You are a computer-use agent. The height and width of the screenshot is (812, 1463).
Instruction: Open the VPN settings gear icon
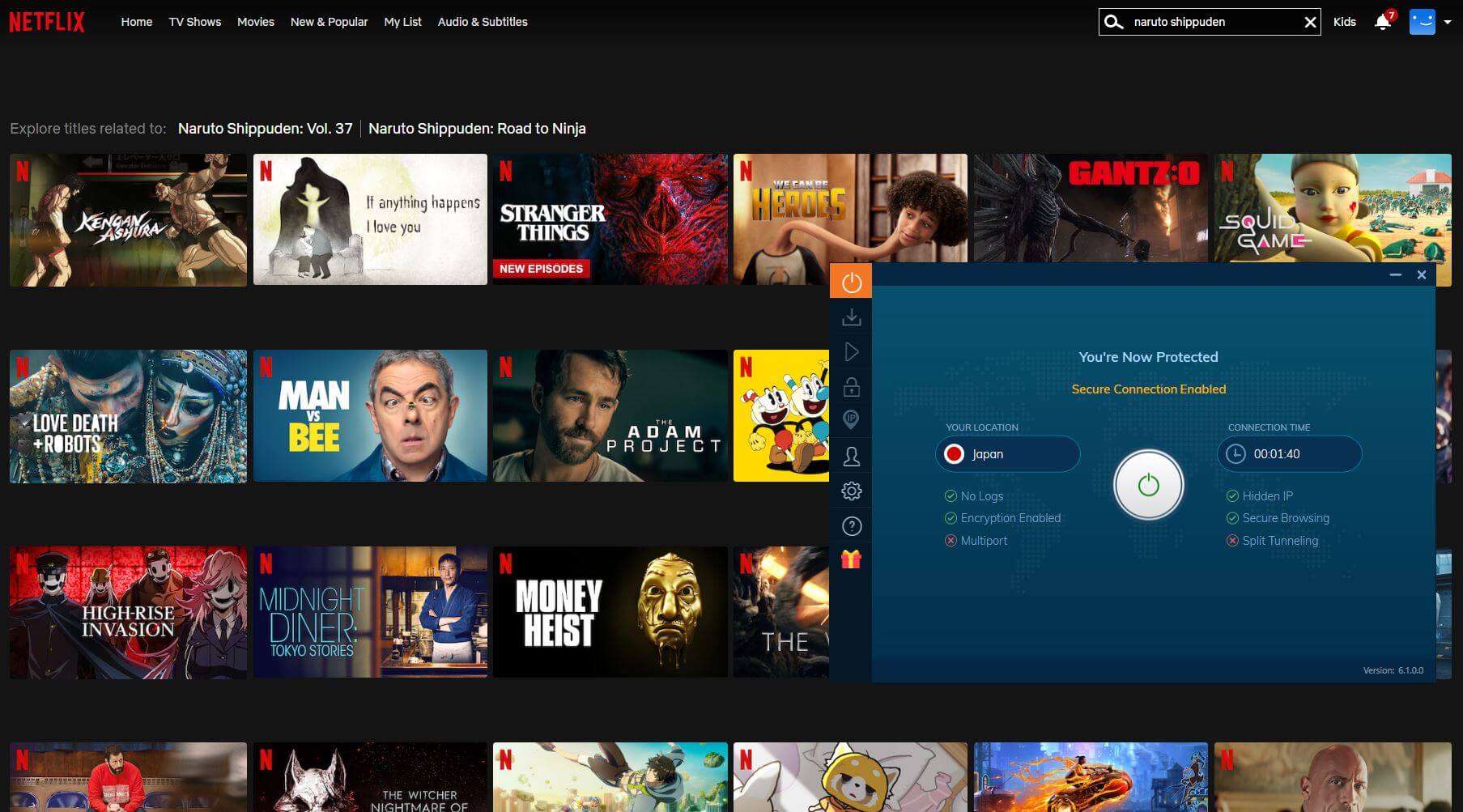pyautogui.click(x=851, y=491)
